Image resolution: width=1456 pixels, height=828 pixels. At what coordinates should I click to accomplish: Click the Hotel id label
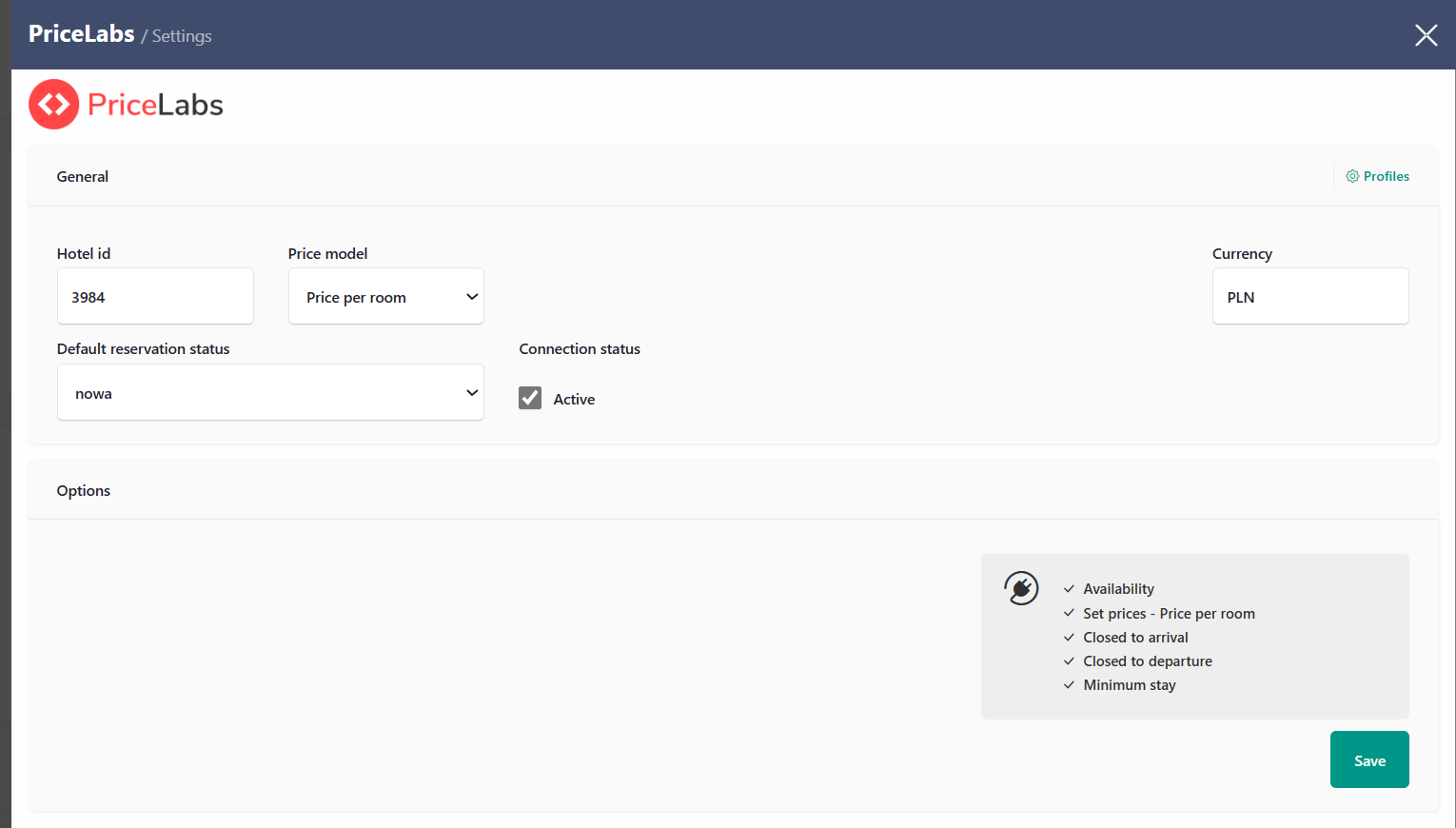[x=84, y=253]
